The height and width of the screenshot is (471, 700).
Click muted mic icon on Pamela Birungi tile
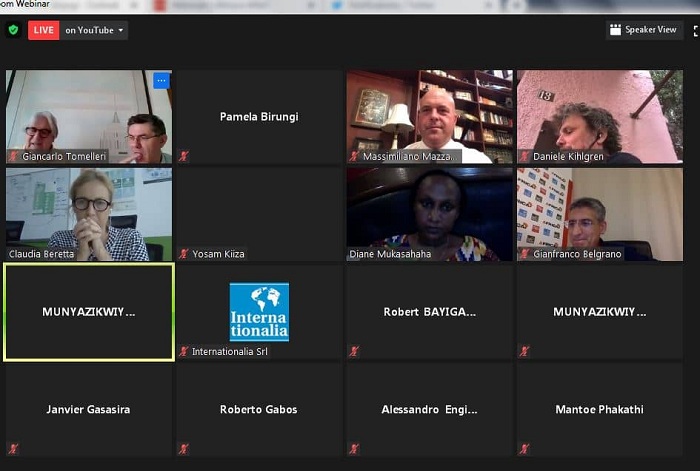click(183, 156)
